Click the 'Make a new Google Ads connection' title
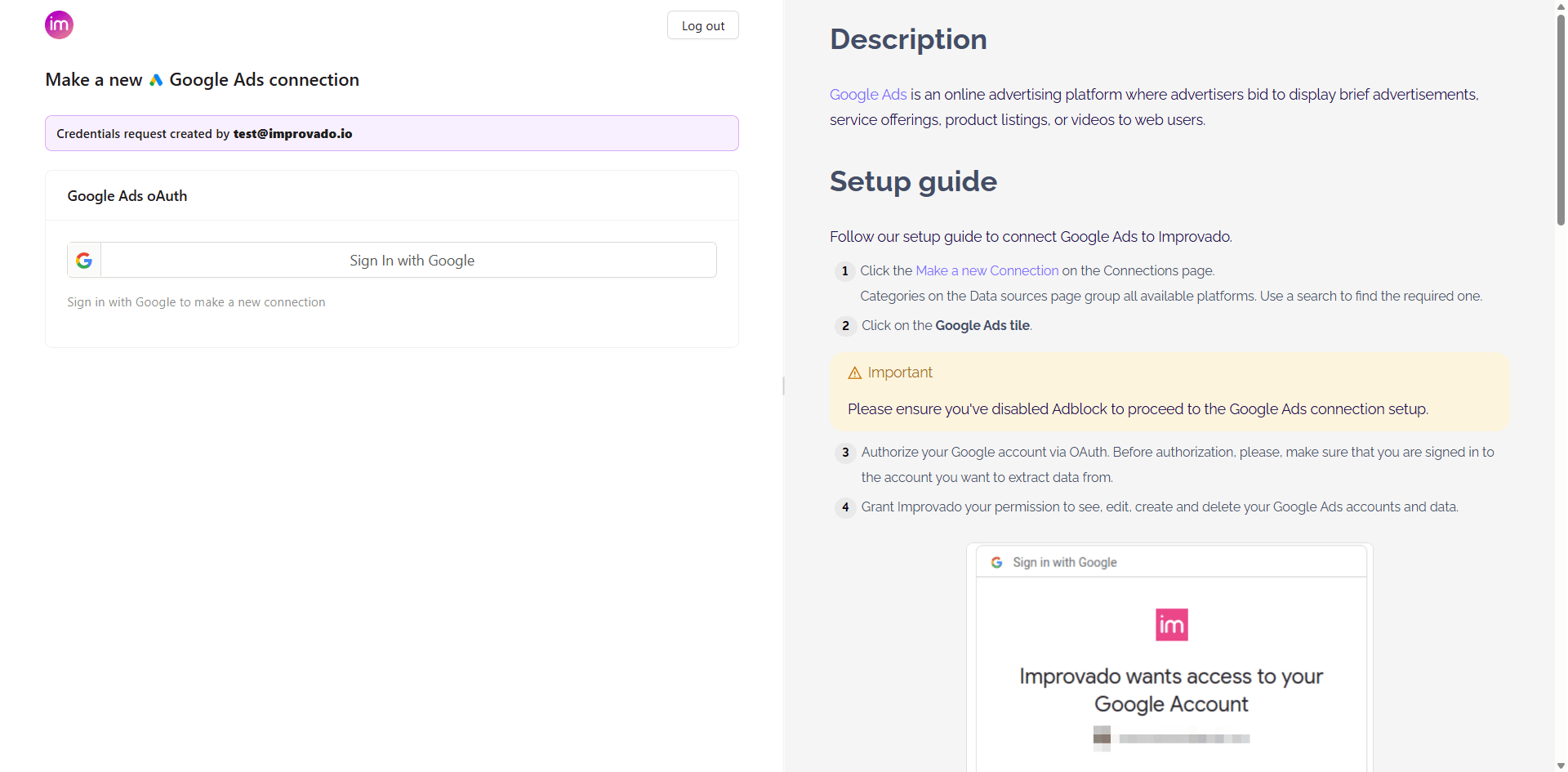The height and width of the screenshot is (772, 1568). coord(203,80)
